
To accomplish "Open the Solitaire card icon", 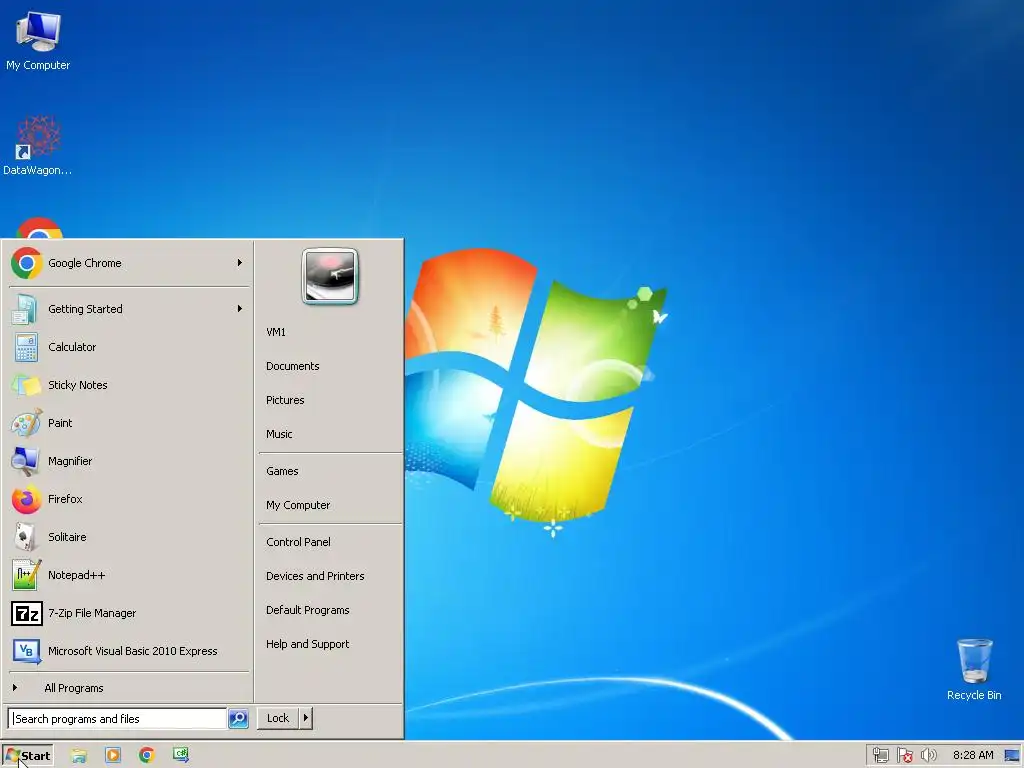I will point(25,537).
